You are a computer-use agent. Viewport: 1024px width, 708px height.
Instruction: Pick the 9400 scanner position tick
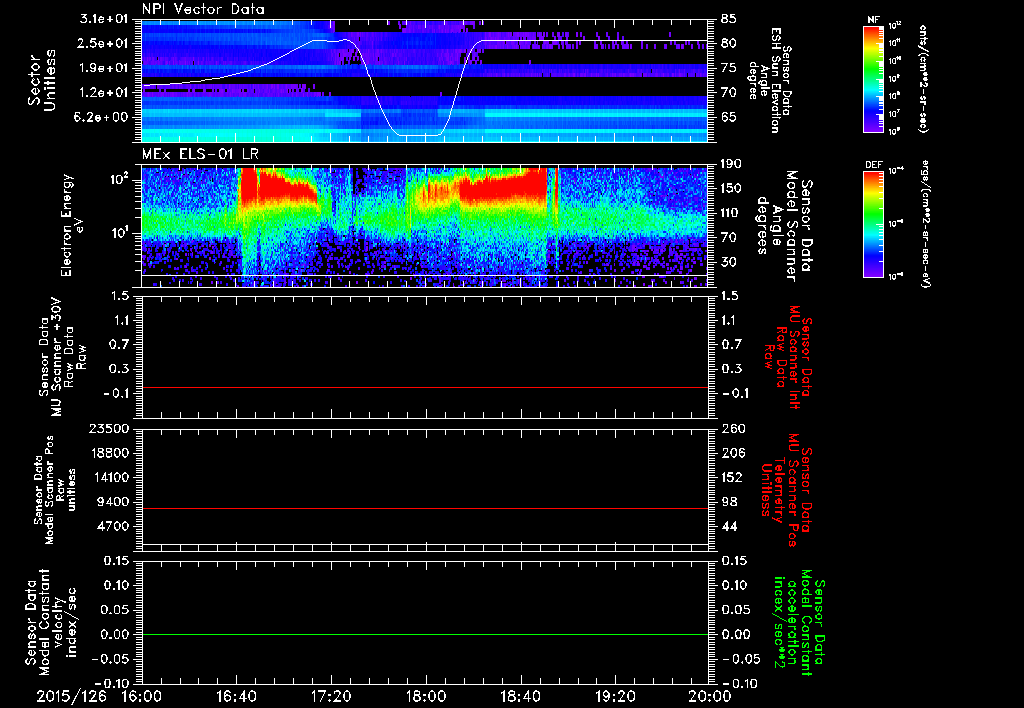tap(114, 502)
